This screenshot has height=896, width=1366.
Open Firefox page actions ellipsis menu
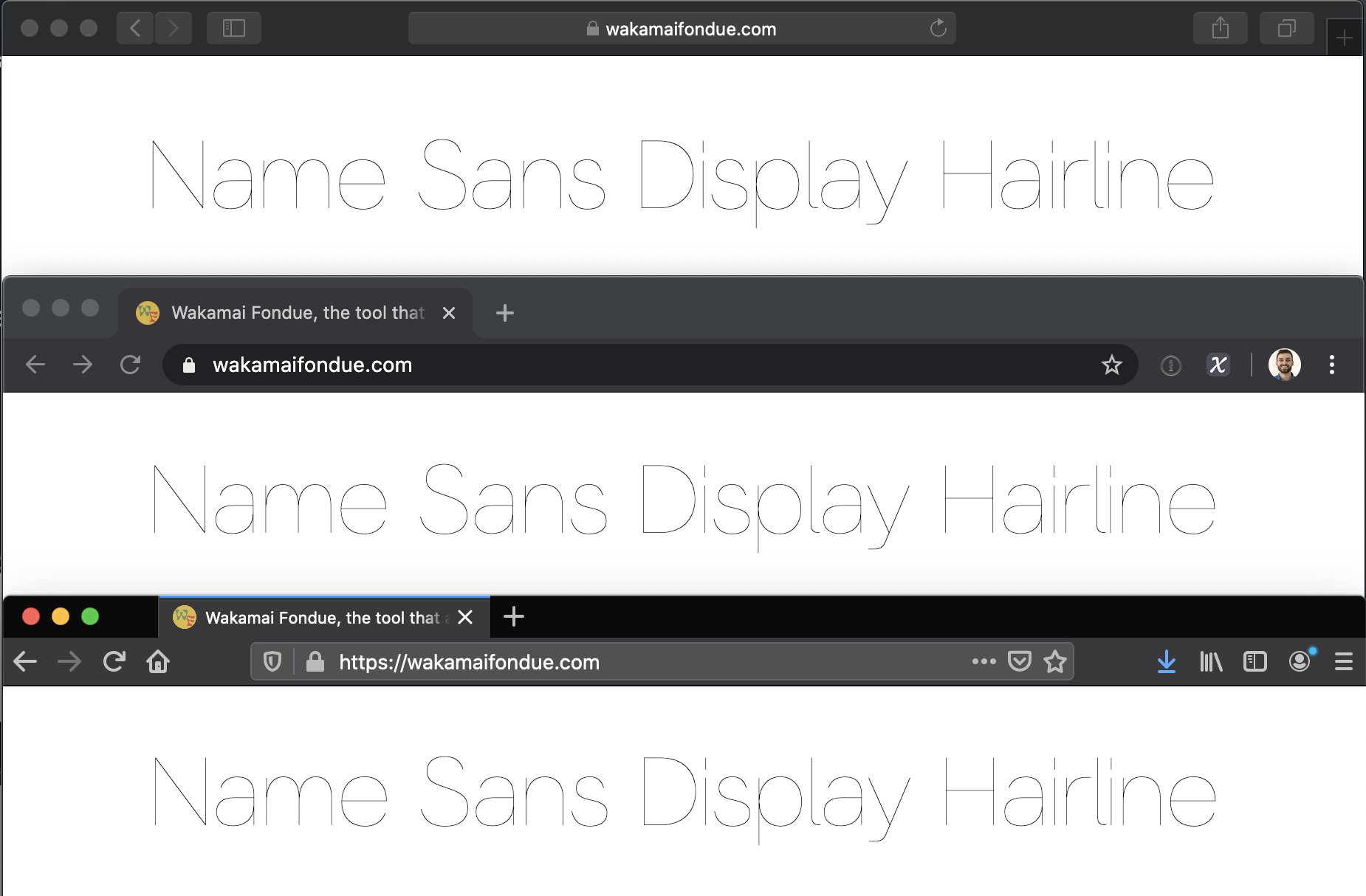983,662
